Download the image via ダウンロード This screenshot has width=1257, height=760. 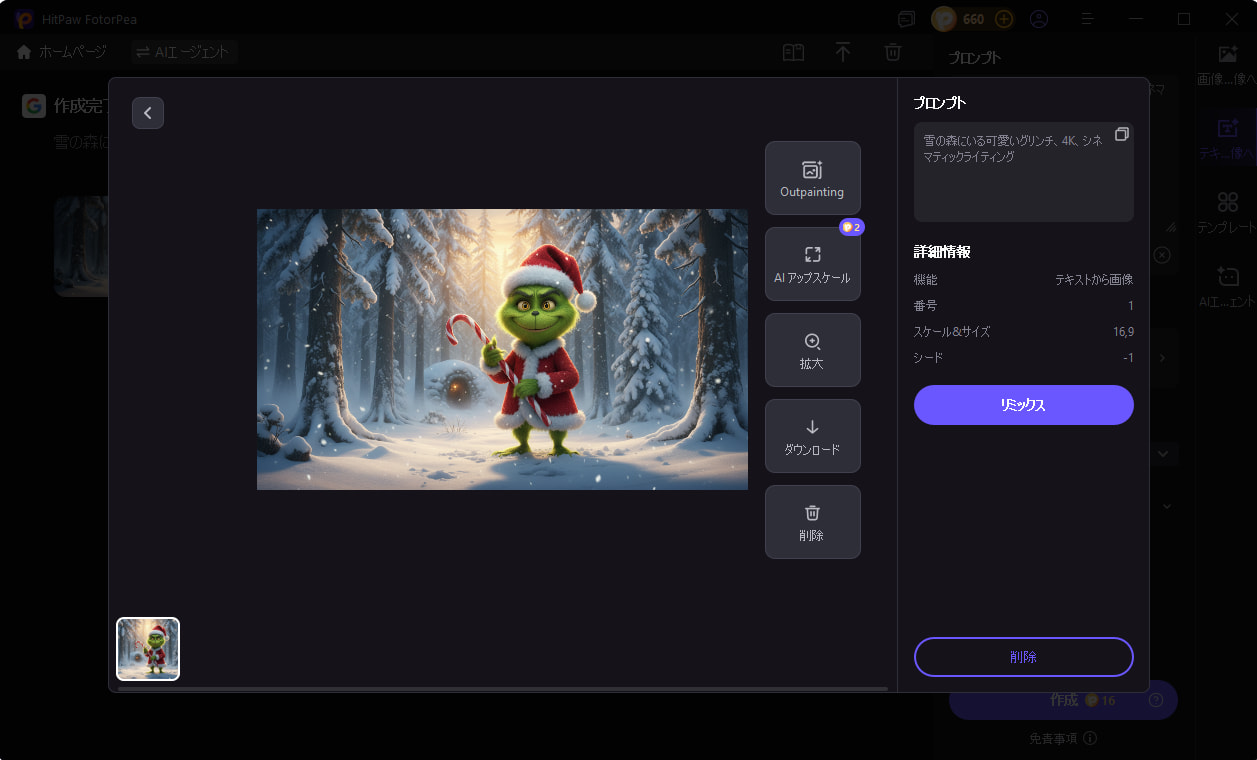[812, 436]
